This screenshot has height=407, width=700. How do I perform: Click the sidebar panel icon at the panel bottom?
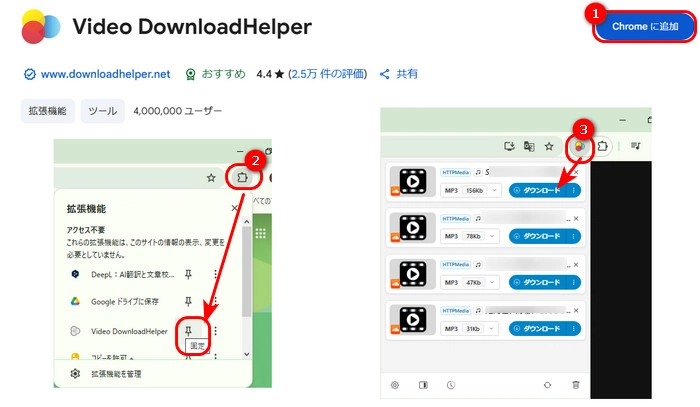[x=423, y=385]
